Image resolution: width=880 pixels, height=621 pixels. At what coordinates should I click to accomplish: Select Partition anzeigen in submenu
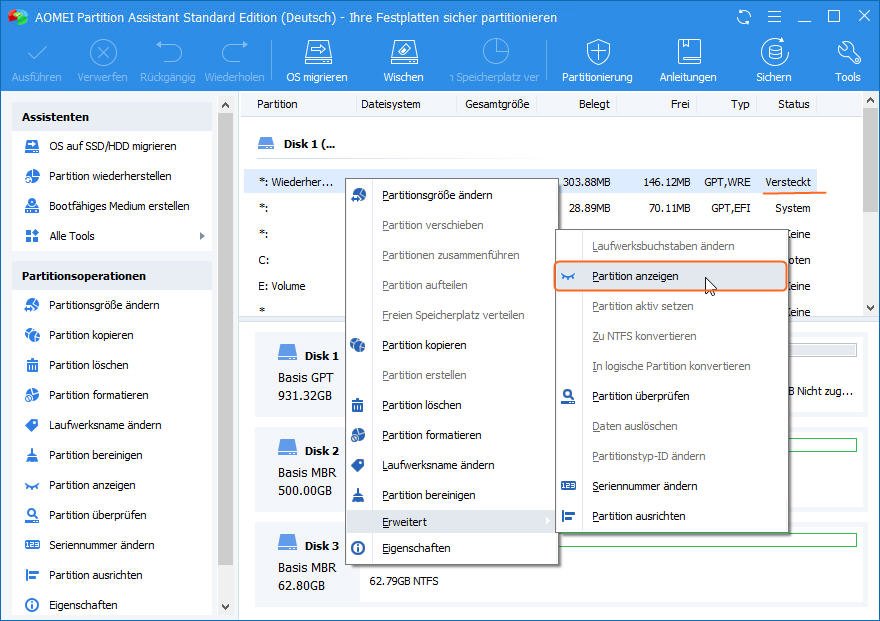pyautogui.click(x=671, y=276)
